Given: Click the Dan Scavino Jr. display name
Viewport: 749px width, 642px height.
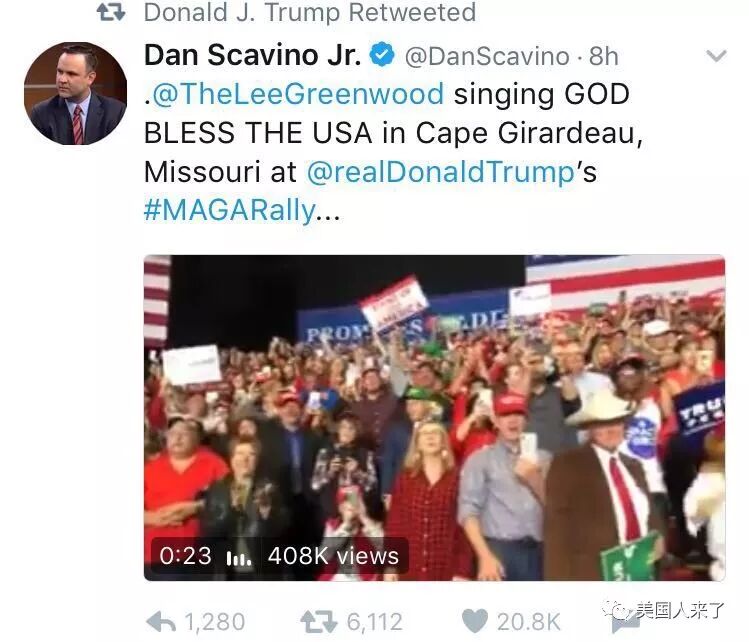Looking at the screenshot, I should (x=253, y=55).
